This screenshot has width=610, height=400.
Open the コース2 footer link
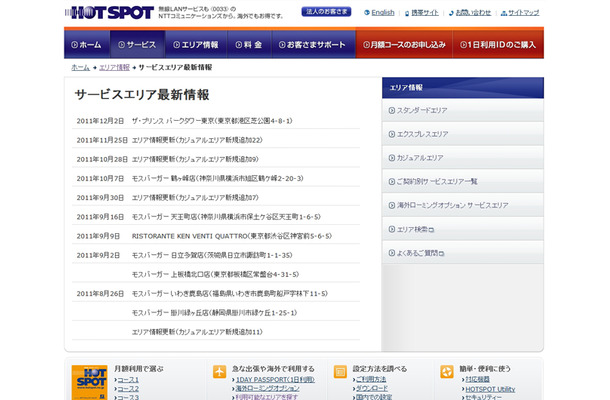pyautogui.click(x=128, y=389)
